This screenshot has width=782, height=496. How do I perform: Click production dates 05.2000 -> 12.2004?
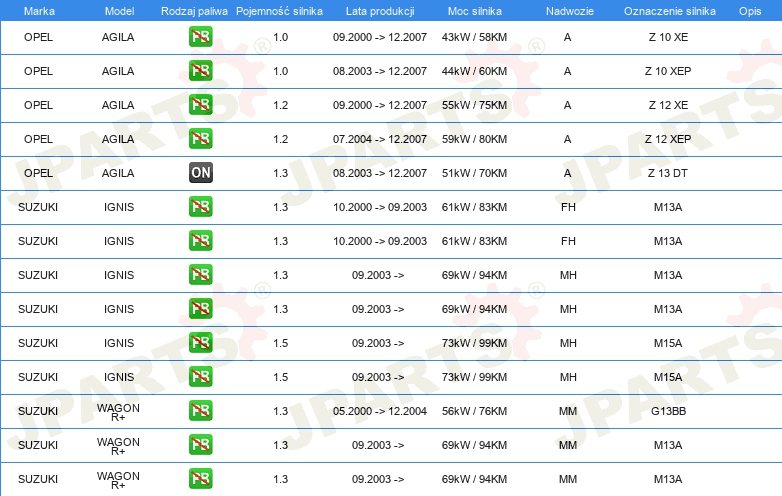[x=380, y=411]
